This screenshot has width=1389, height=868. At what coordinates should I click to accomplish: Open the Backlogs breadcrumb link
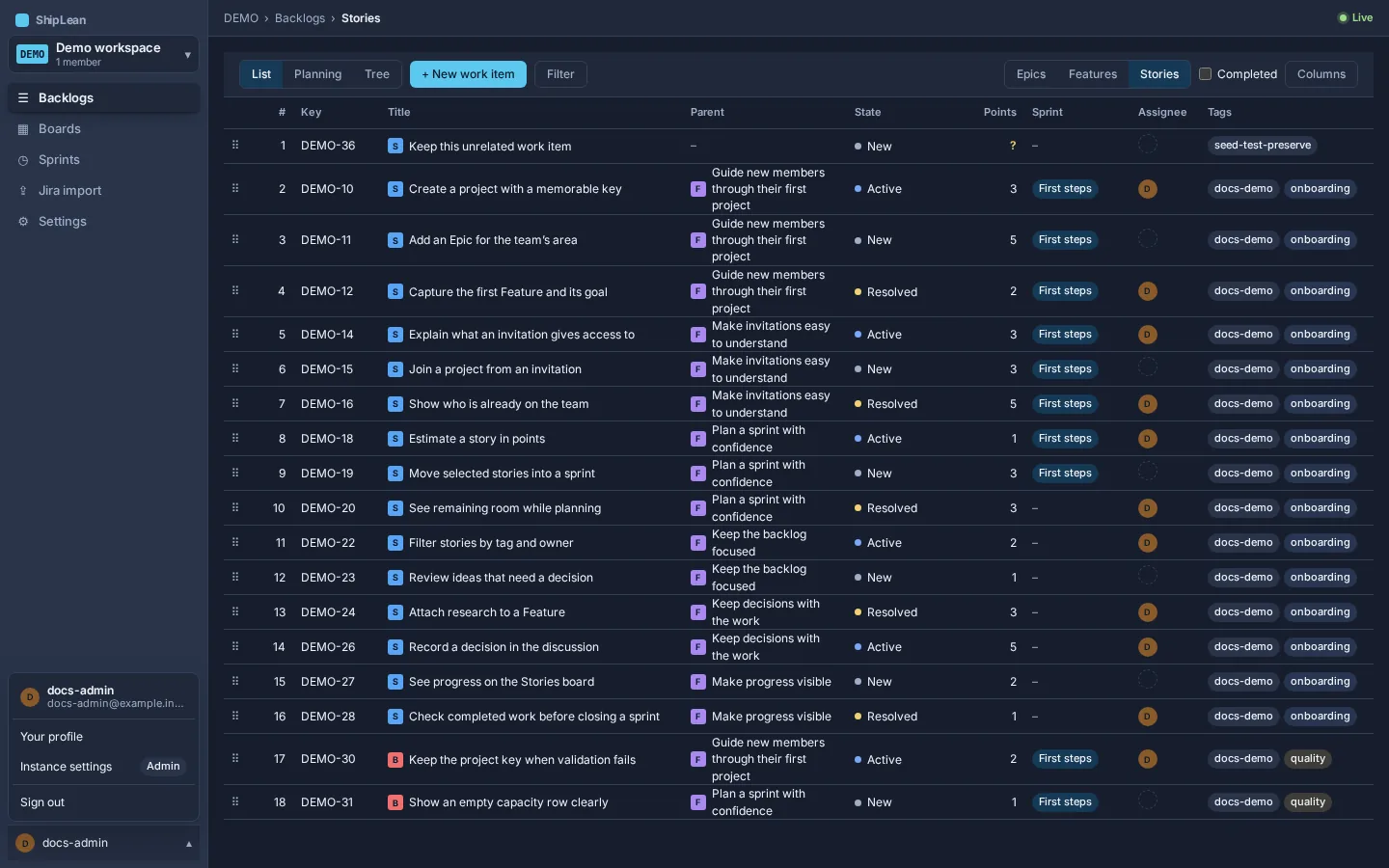(x=300, y=18)
